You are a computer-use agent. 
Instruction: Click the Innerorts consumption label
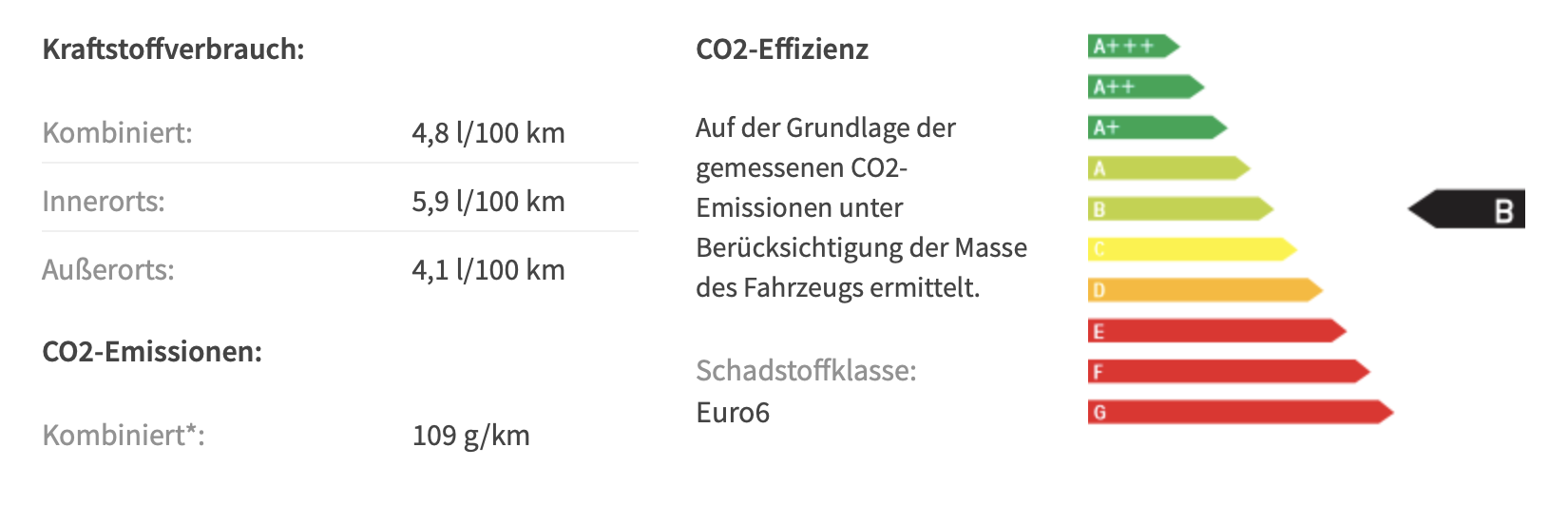[x=104, y=201]
